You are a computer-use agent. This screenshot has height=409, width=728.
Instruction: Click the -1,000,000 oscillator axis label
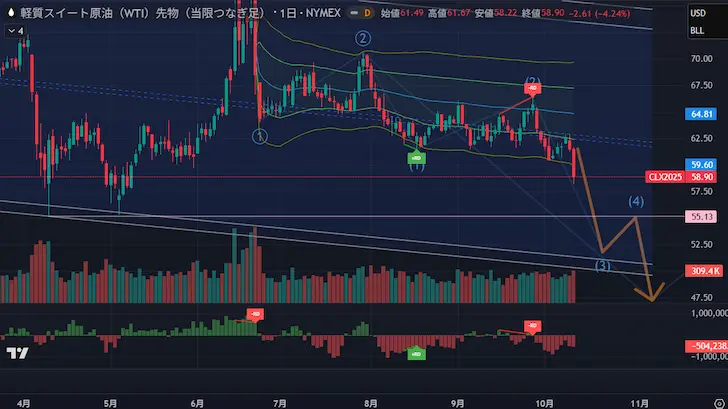(708, 357)
